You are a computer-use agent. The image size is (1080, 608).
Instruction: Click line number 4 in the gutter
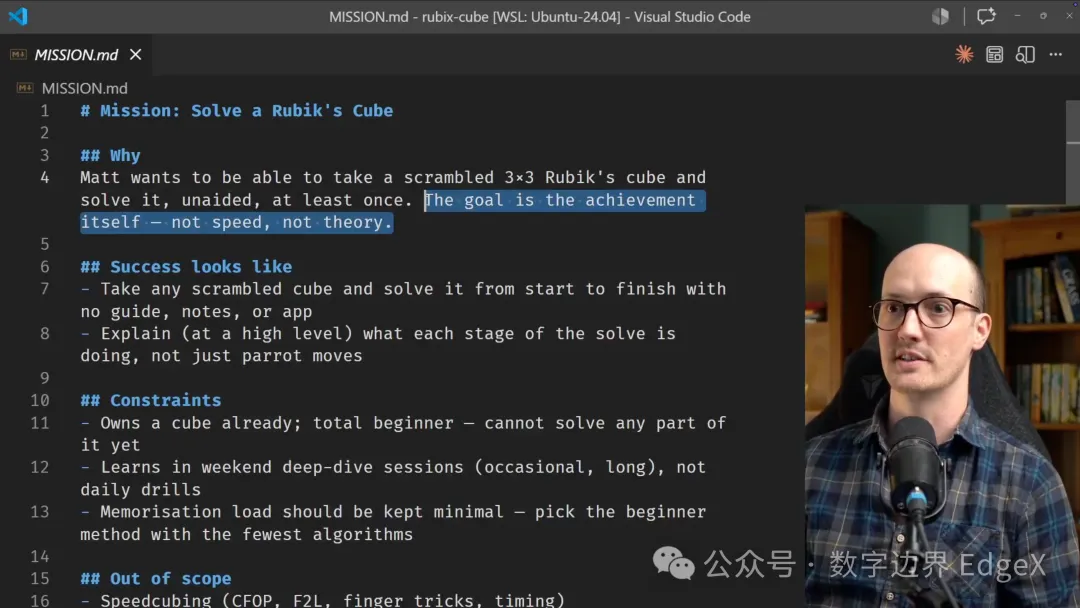(44, 178)
